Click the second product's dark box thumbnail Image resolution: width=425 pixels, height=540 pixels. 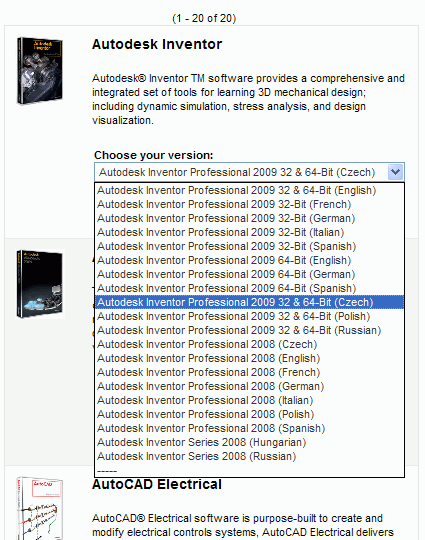point(40,284)
